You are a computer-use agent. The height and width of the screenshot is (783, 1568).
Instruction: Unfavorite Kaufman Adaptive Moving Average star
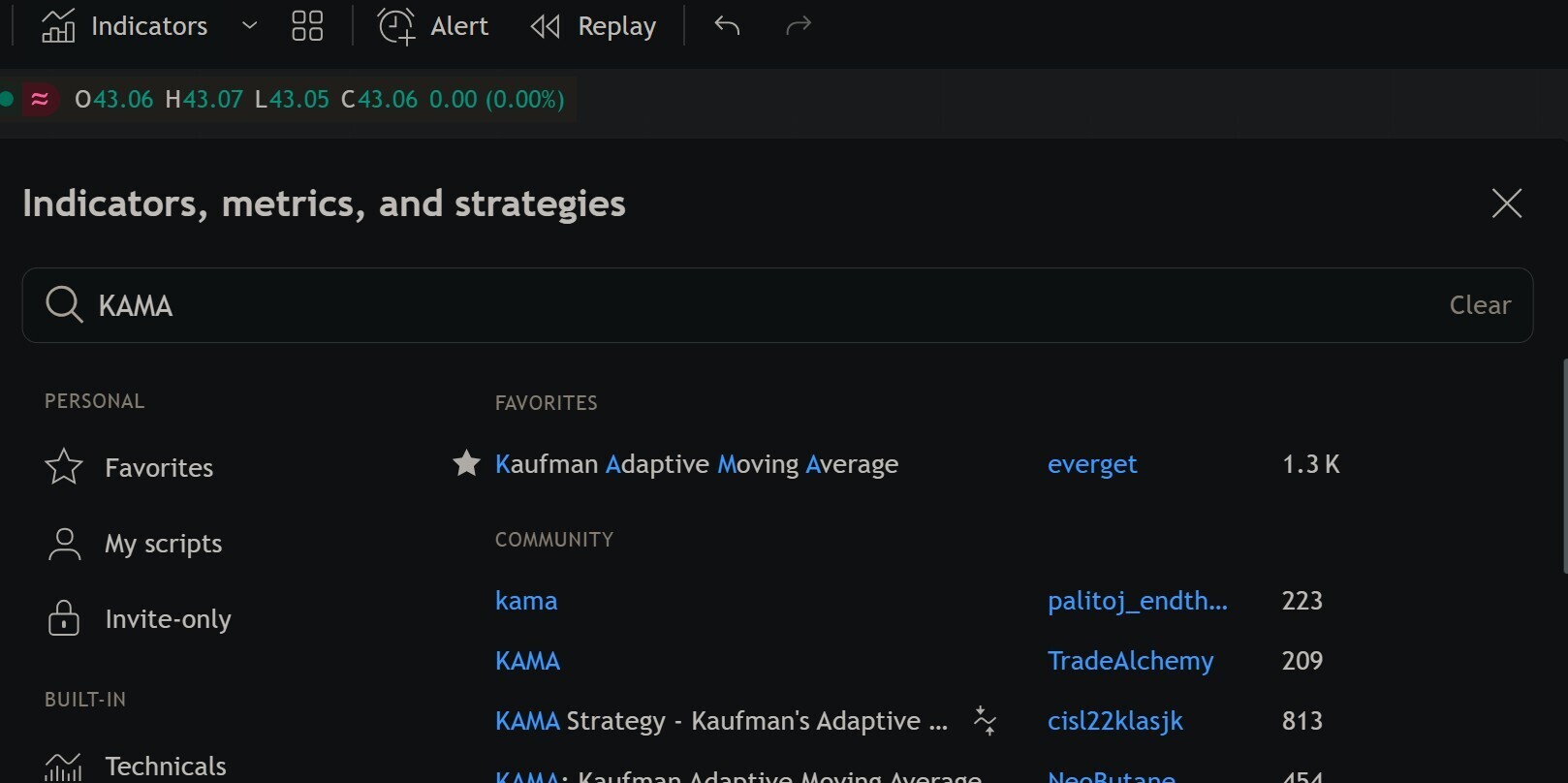466,464
